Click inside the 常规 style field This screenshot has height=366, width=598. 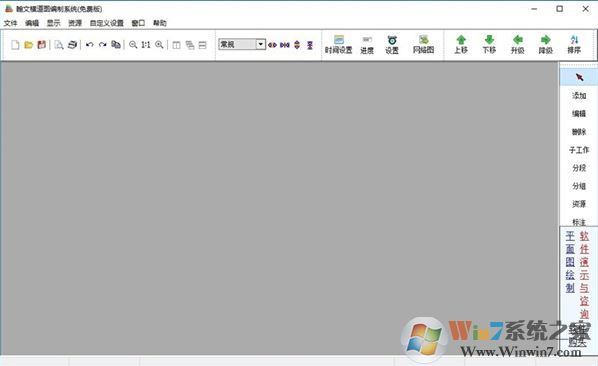coord(237,44)
